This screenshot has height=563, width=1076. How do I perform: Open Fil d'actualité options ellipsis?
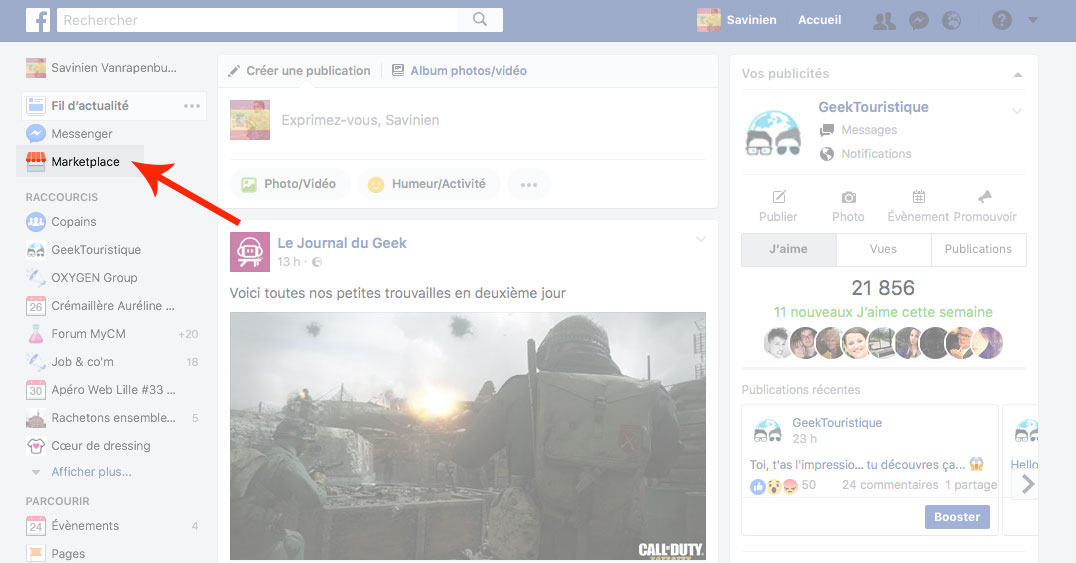pos(191,106)
